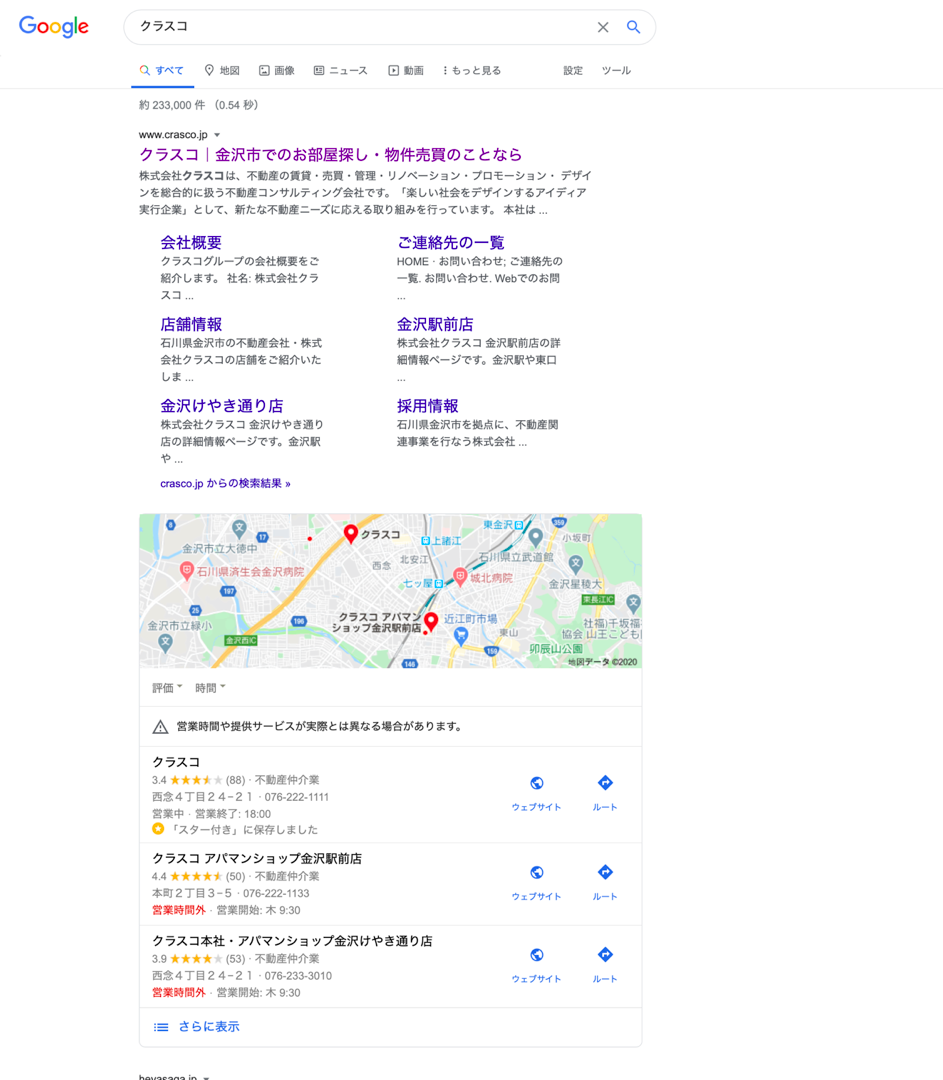The width and height of the screenshot is (943, 1080).
Task: Click the 金沢駅前店 red map pin
Action: [431, 621]
